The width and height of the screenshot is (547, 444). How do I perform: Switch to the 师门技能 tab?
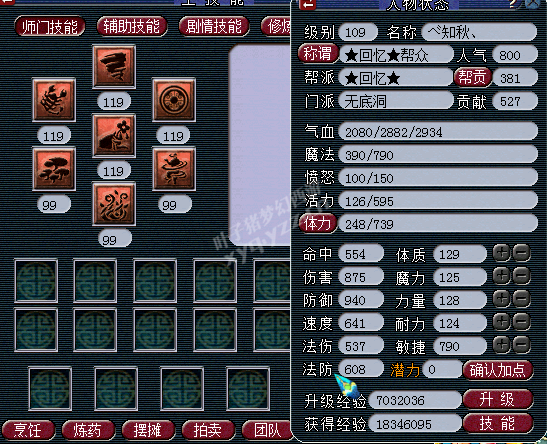[50, 27]
